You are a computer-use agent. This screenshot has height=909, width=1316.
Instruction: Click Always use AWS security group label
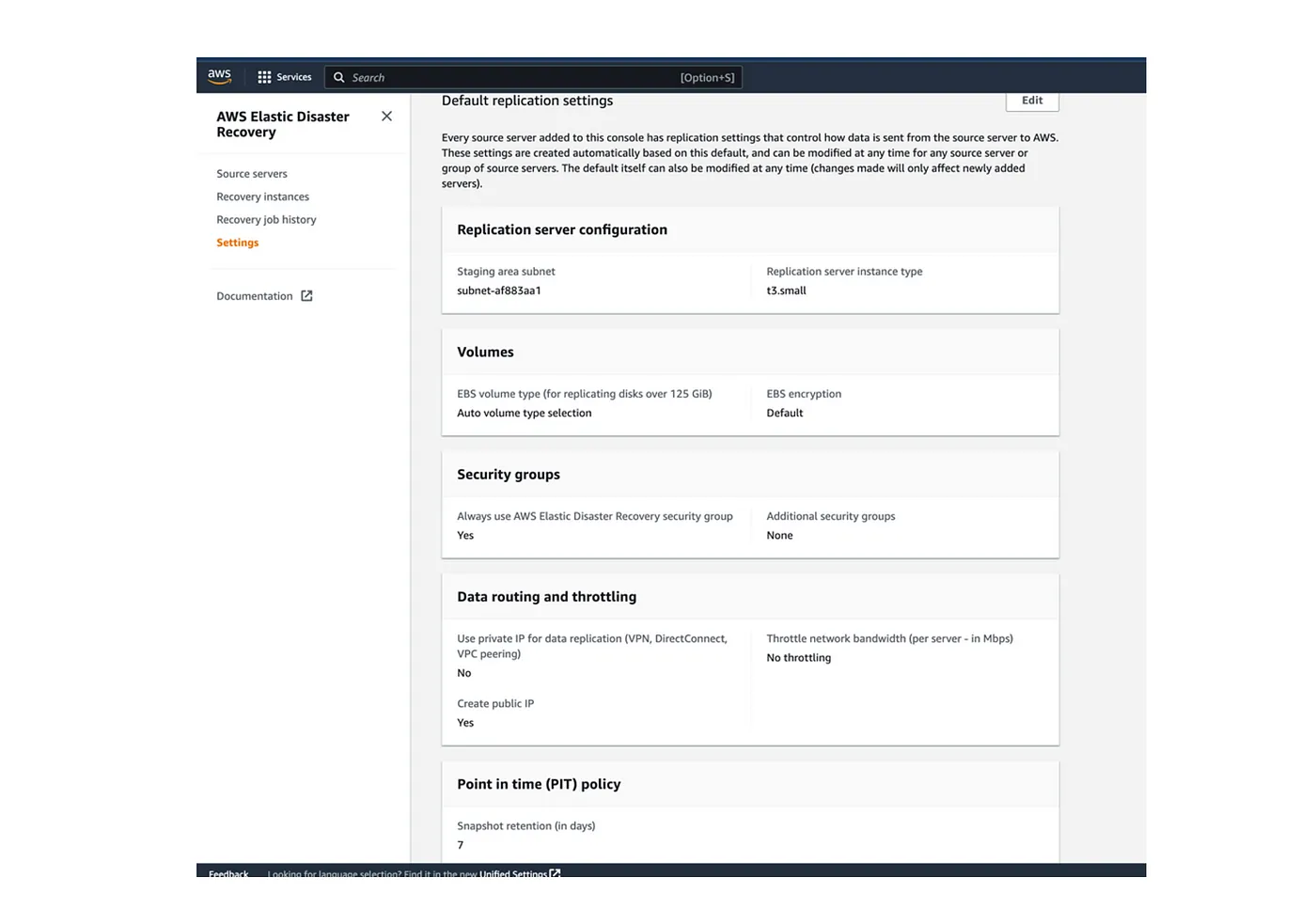[595, 516]
